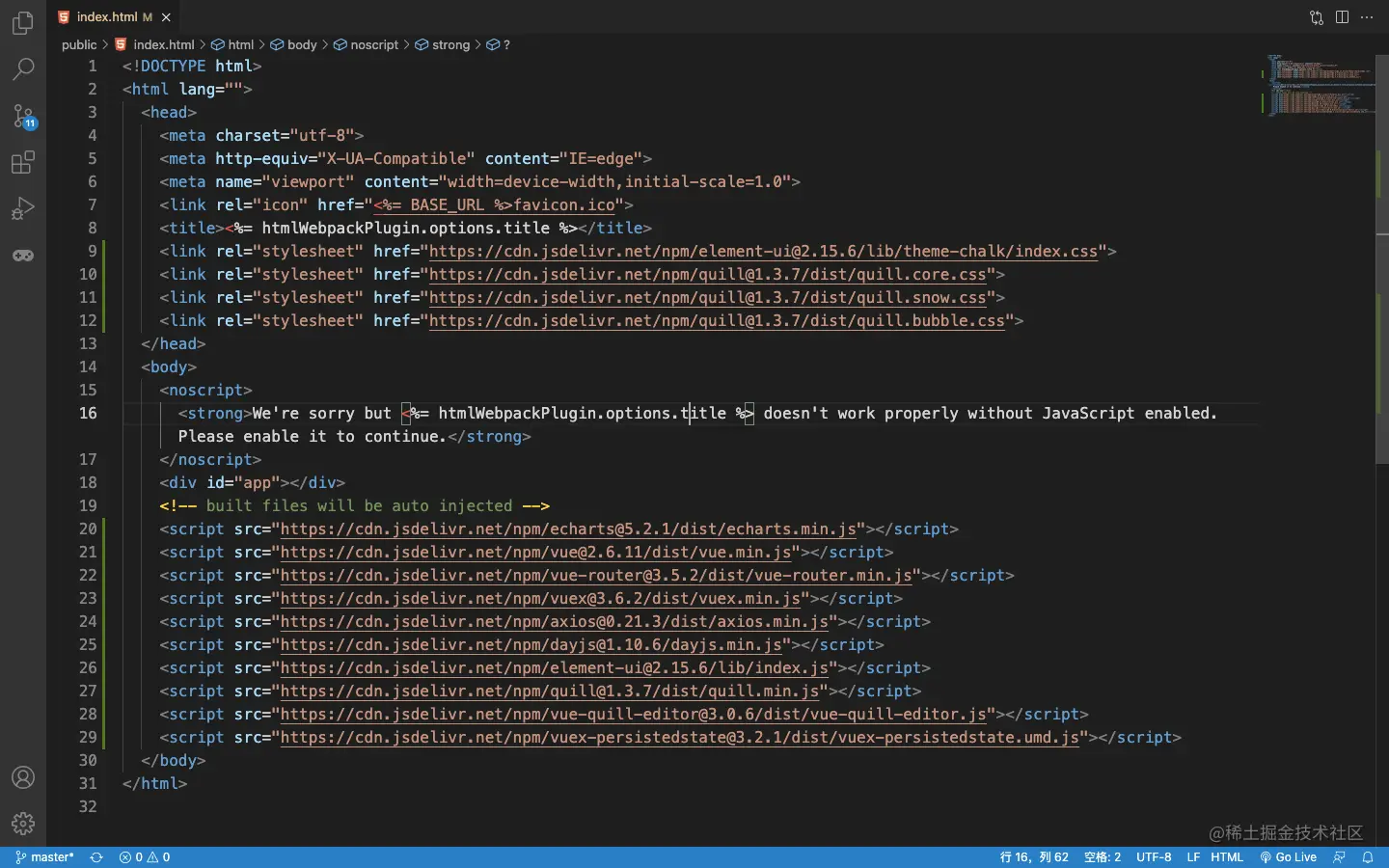Show errors and warnings problems count
This screenshot has height=868, width=1389.
click(x=145, y=857)
